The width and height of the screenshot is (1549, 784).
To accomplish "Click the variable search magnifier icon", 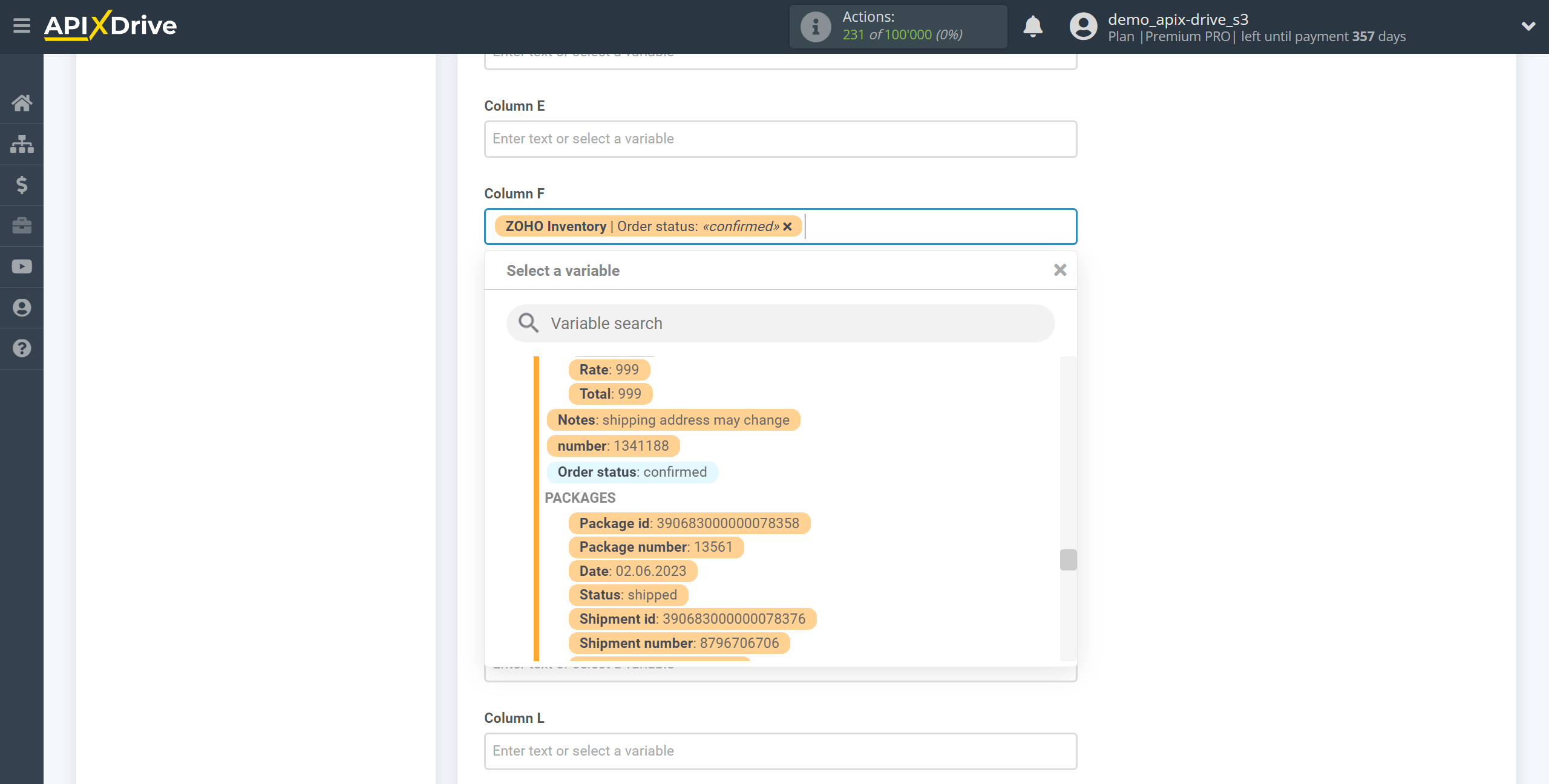I will coord(528,323).
